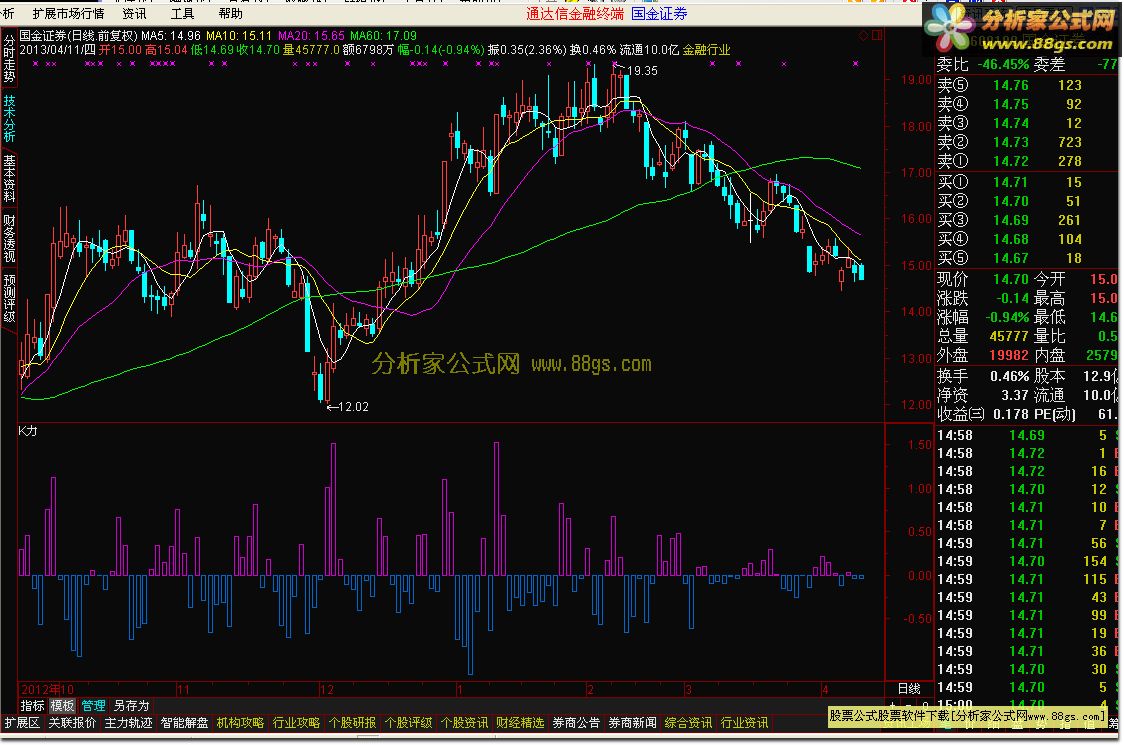Click the MA20: 15.65 label
Viewport: 1124px width, 745px height.
(x=311, y=35)
